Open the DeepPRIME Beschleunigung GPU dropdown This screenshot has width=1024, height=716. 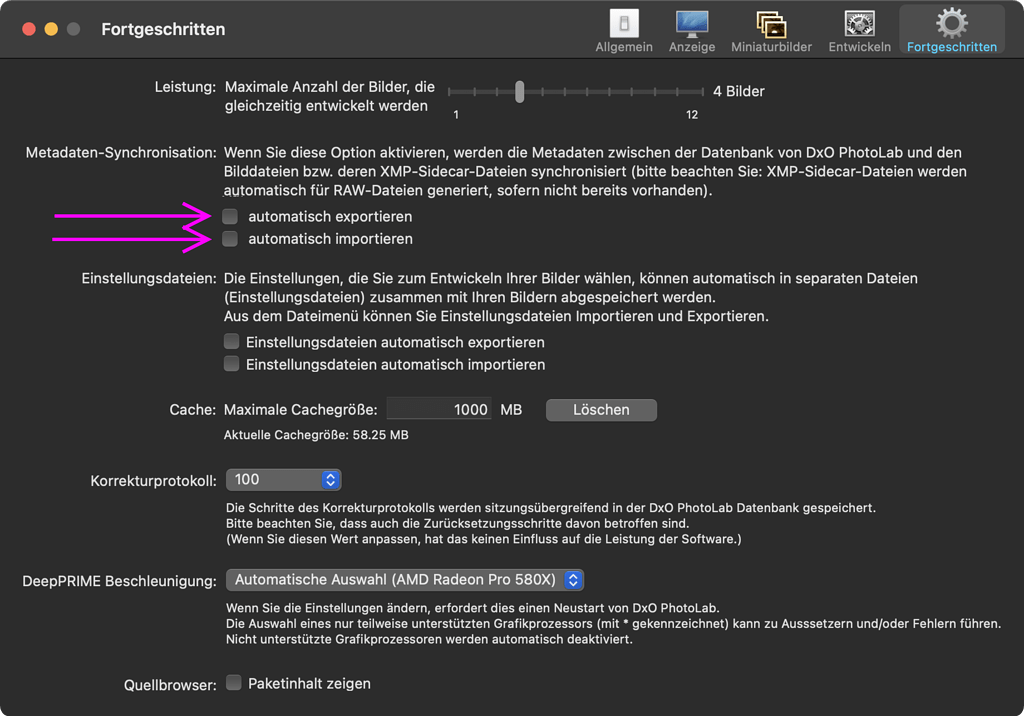tap(405, 579)
